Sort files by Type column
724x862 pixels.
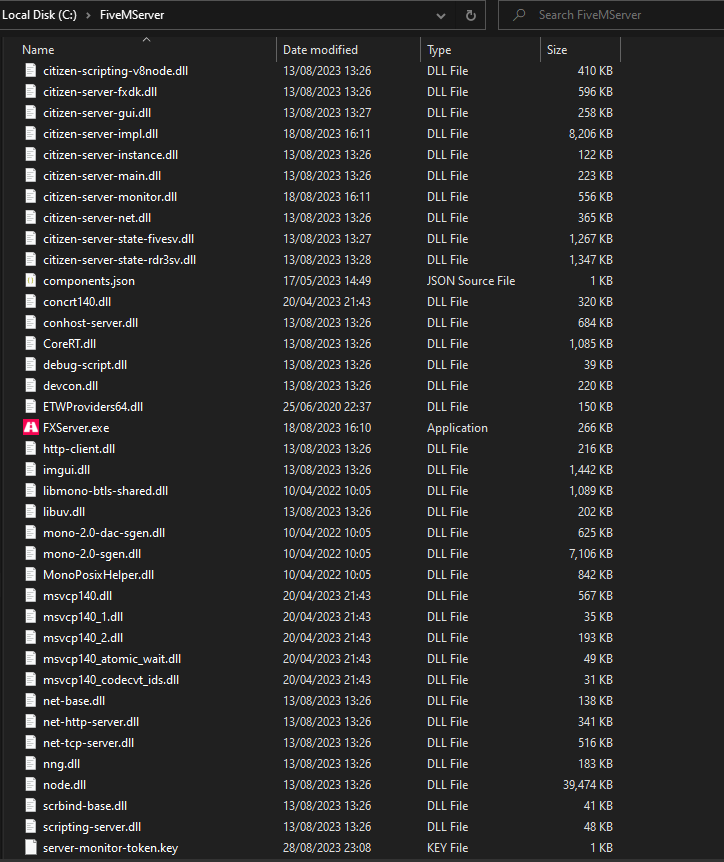pyautogui.click(x=438, y=49)
